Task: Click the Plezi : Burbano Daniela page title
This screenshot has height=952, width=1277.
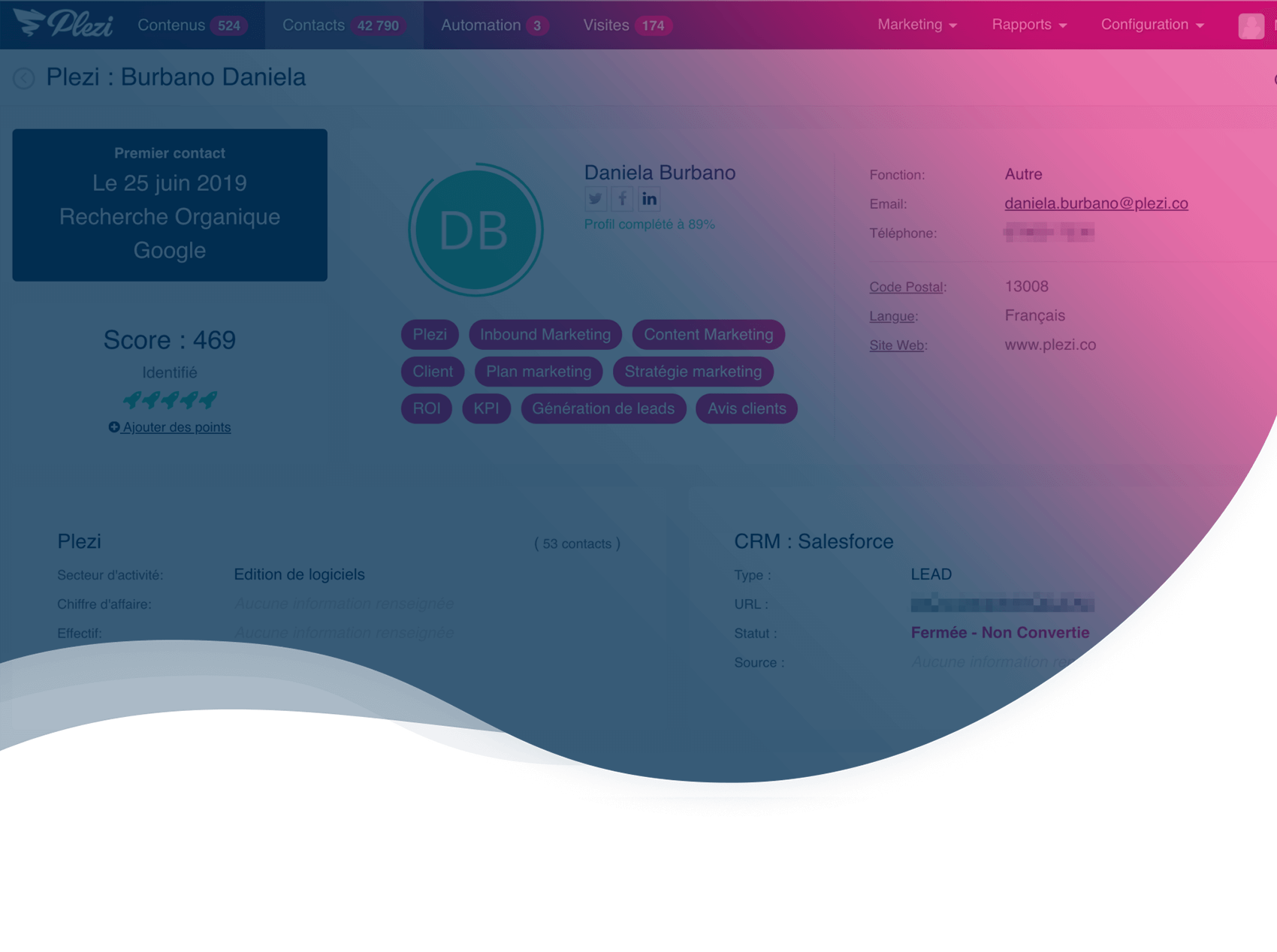Action: pos(176,77)
